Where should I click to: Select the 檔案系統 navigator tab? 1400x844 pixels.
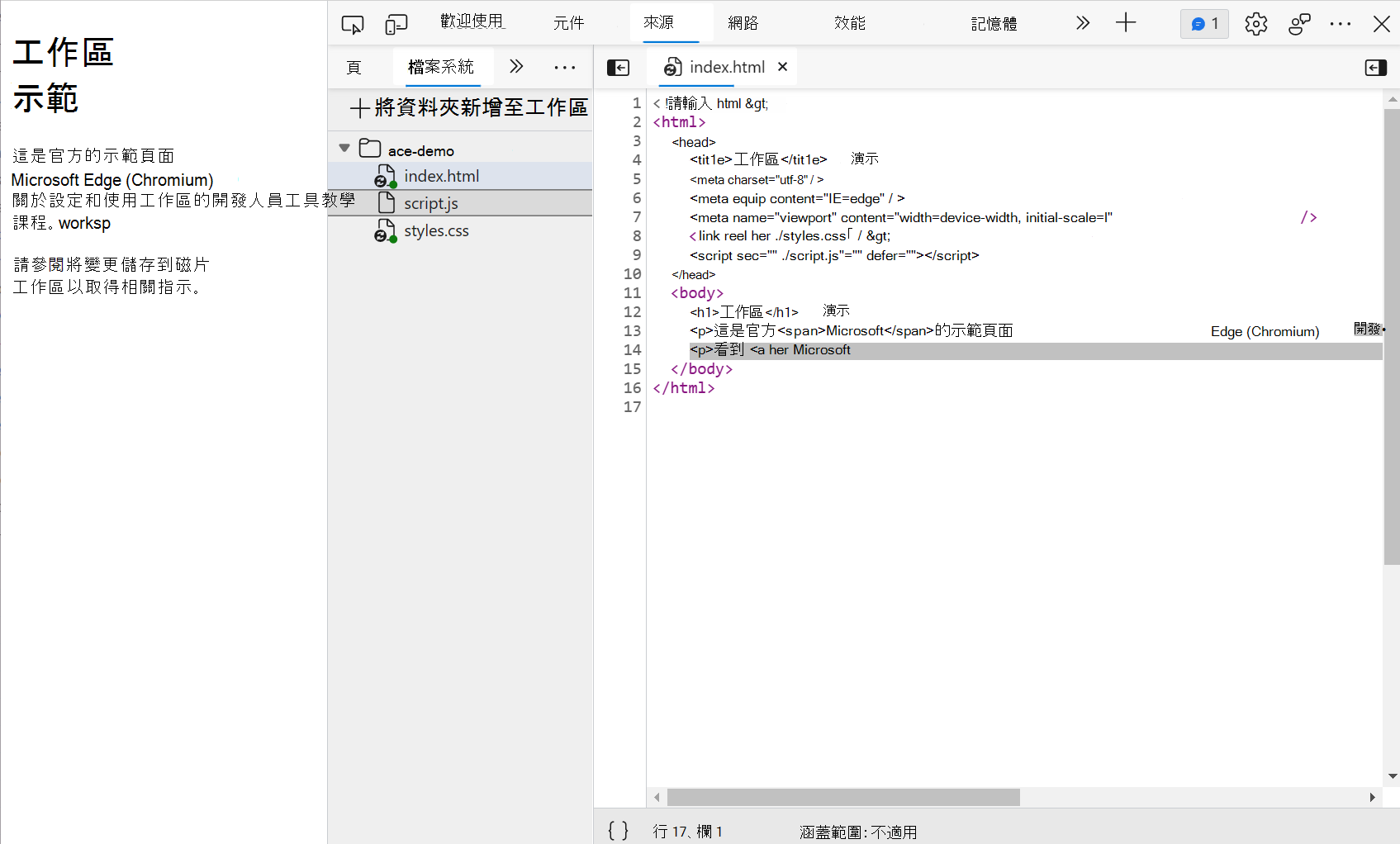click(x=441, y=67)
